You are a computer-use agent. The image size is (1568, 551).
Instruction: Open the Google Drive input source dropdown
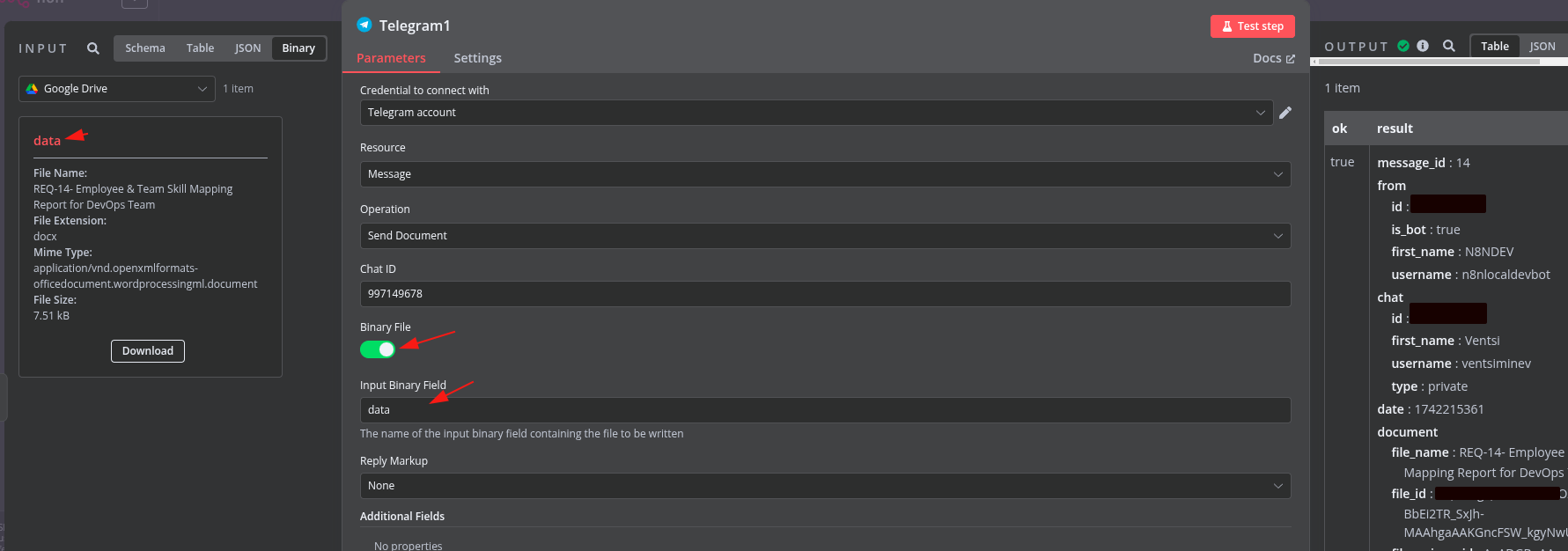click(117, 89)
